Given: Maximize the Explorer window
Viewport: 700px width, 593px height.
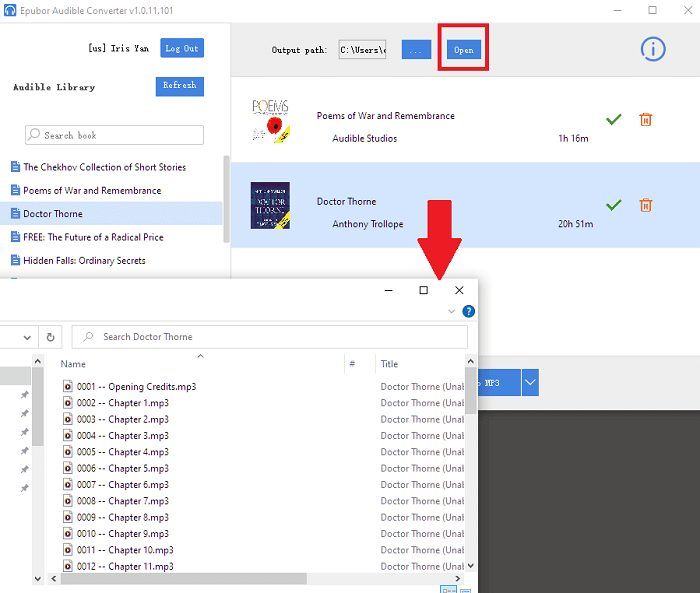Looking at the screenshot, I should [x=424, y=290].
